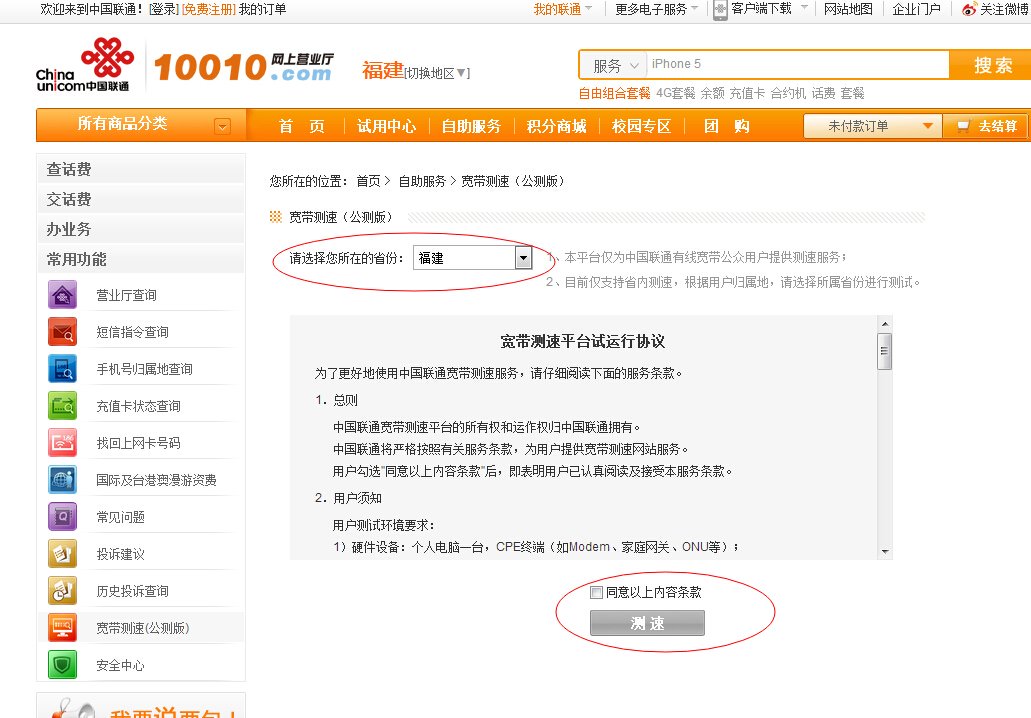Open the 安全中心 security center

(x=62, y=662)
